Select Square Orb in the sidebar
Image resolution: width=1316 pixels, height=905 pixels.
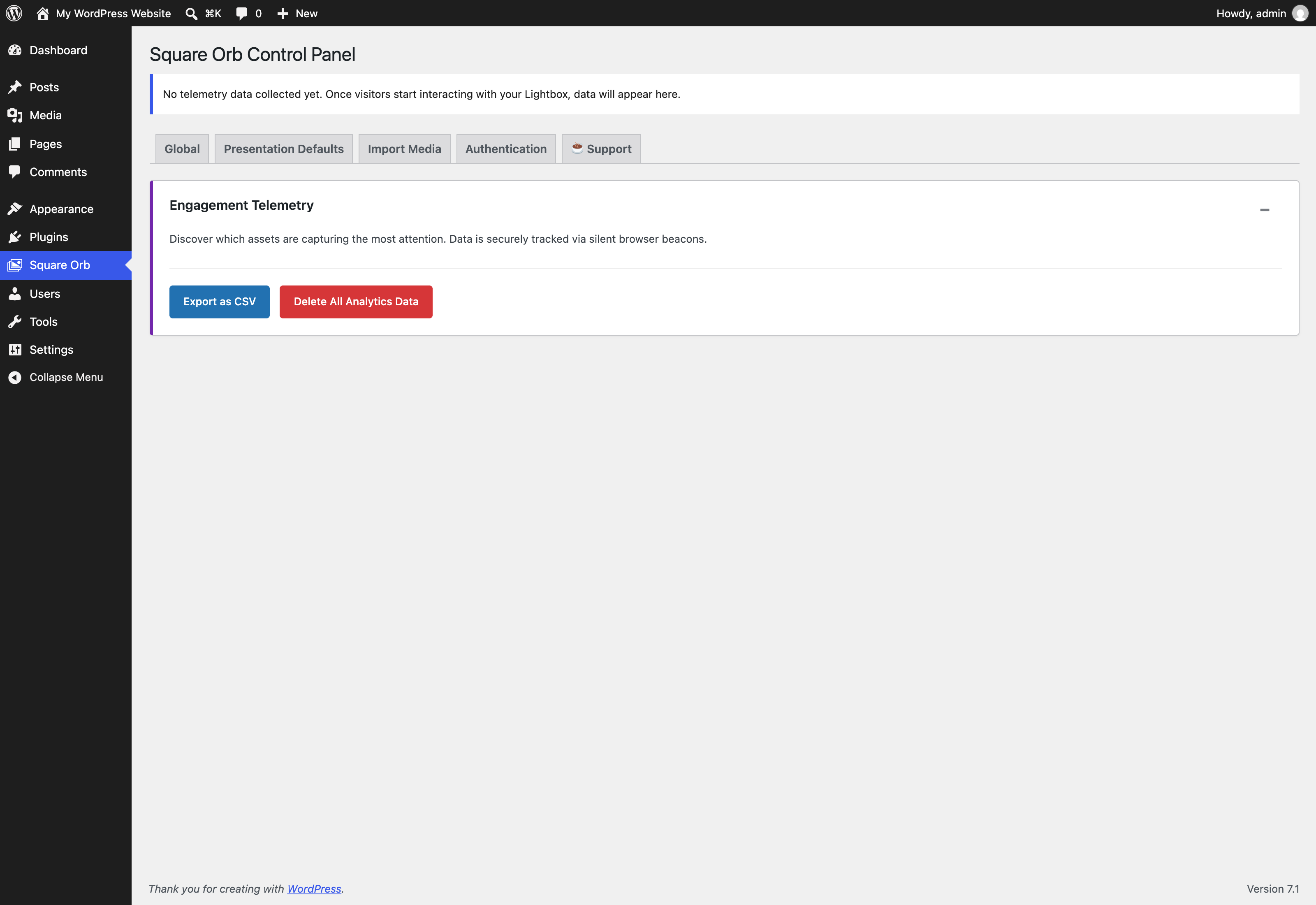[66, 265]
